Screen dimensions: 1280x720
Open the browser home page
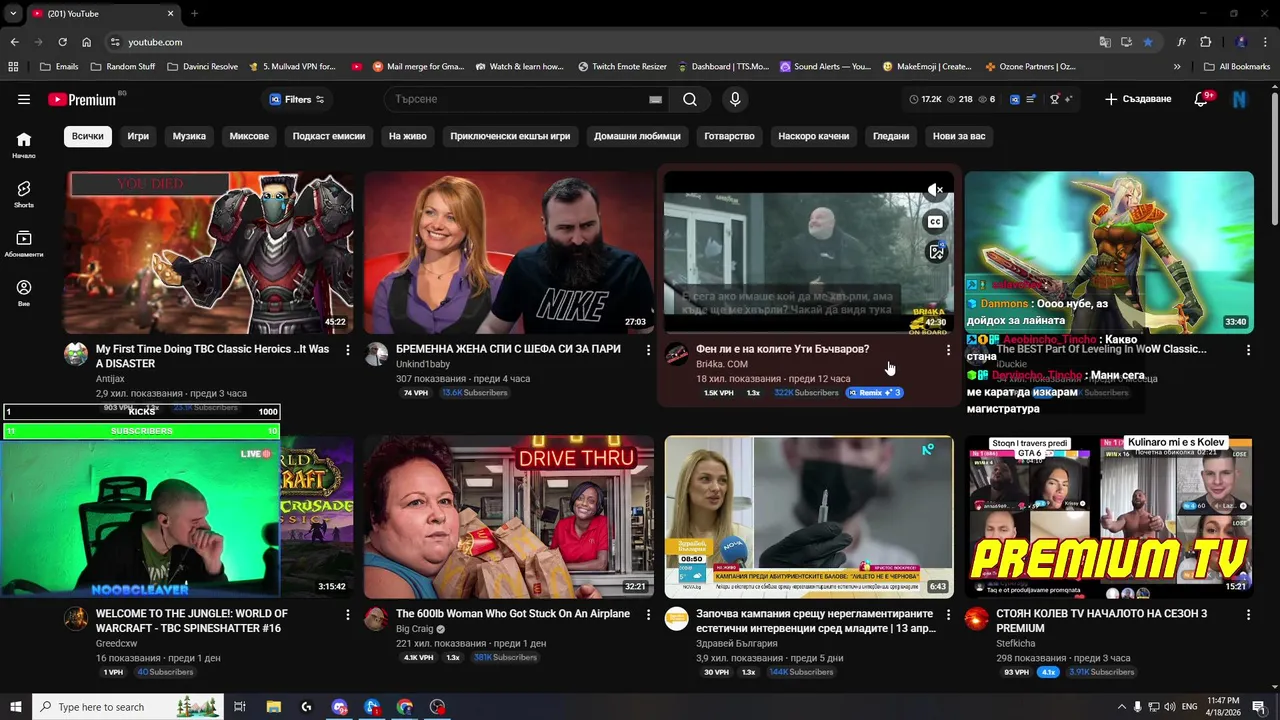(86, 42)
